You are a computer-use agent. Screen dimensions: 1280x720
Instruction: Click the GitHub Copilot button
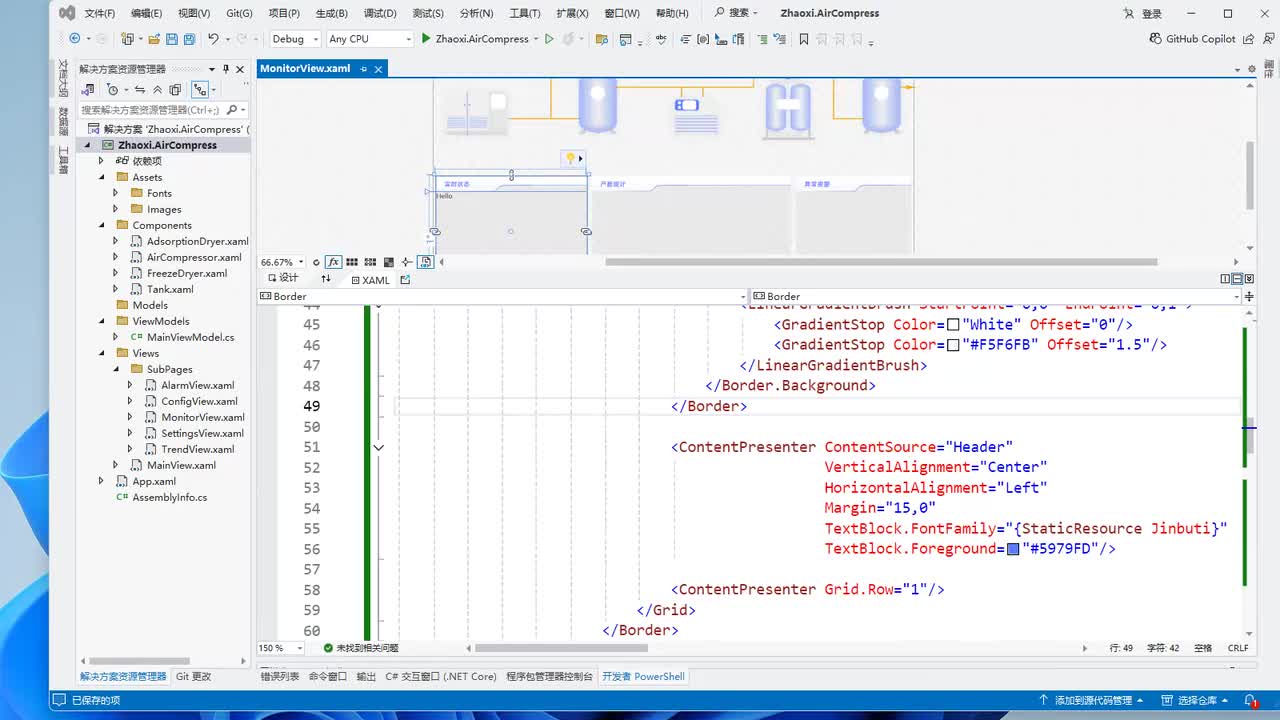point(1192,39)
